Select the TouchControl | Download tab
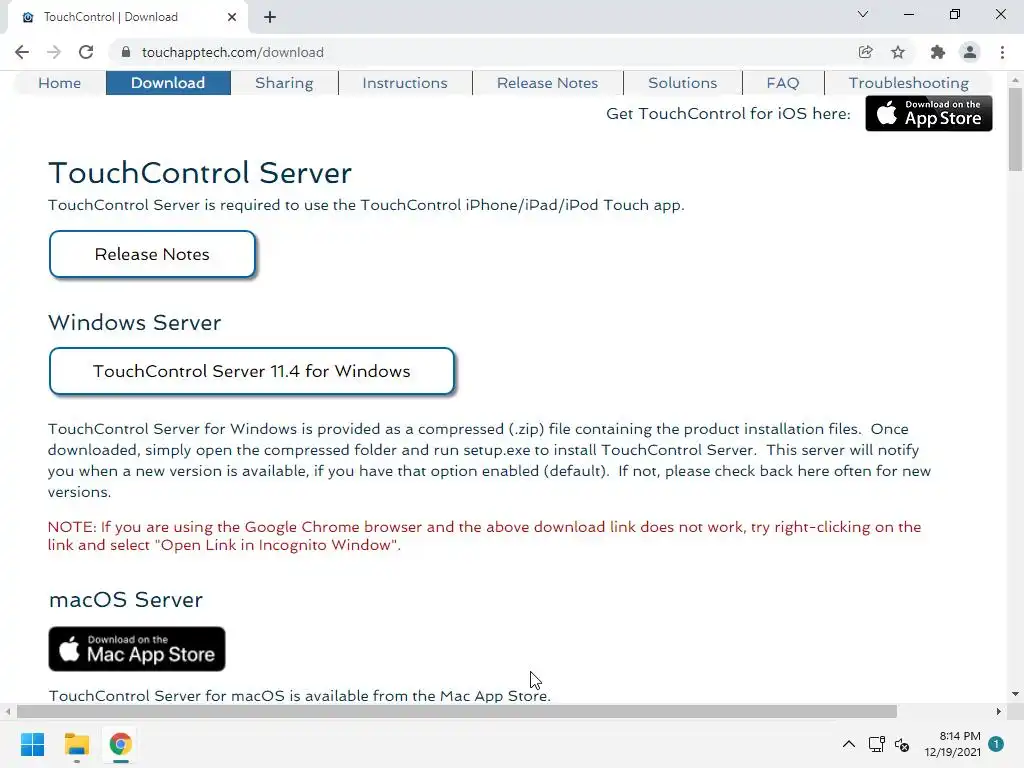This screenshot has width=1024, height=768. coord(127,18)
